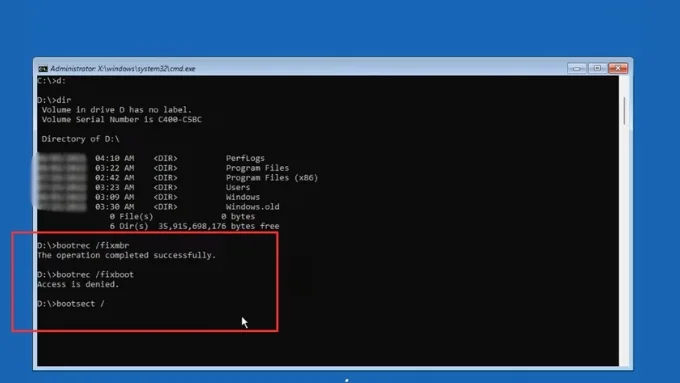Viewport: 680px width, 383px height.
Task: Maximize the cmd.exe window
Action: [597, 68]
